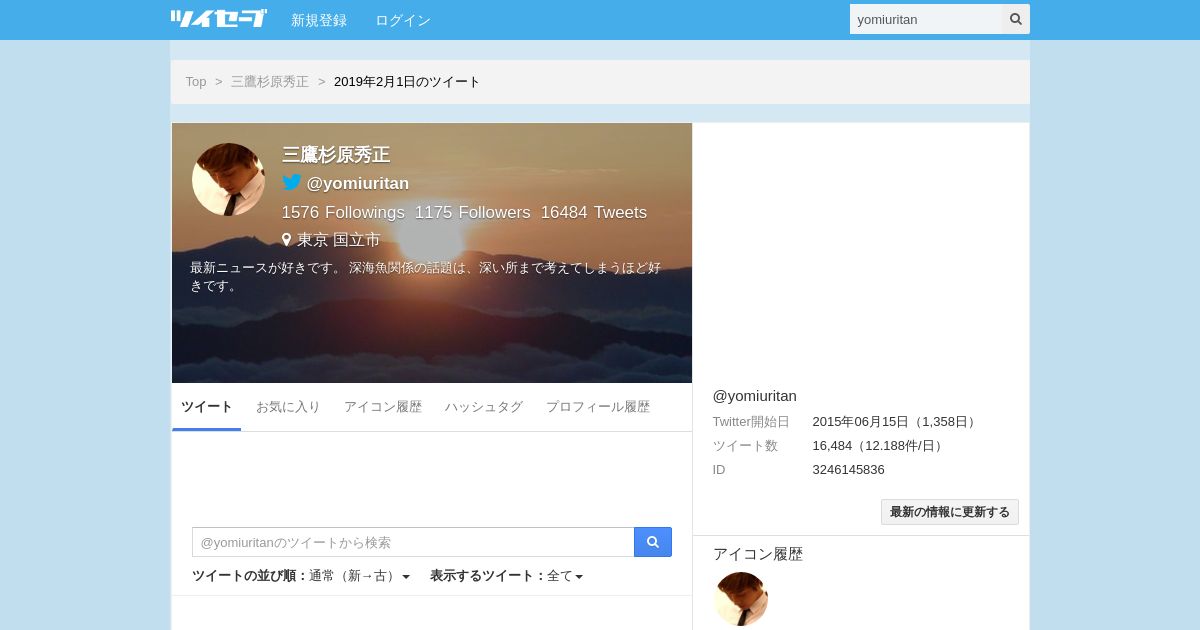Focus the header search field containing yomiuritan
Viewport: 1200px width, 630px height.
coord(926,19)
